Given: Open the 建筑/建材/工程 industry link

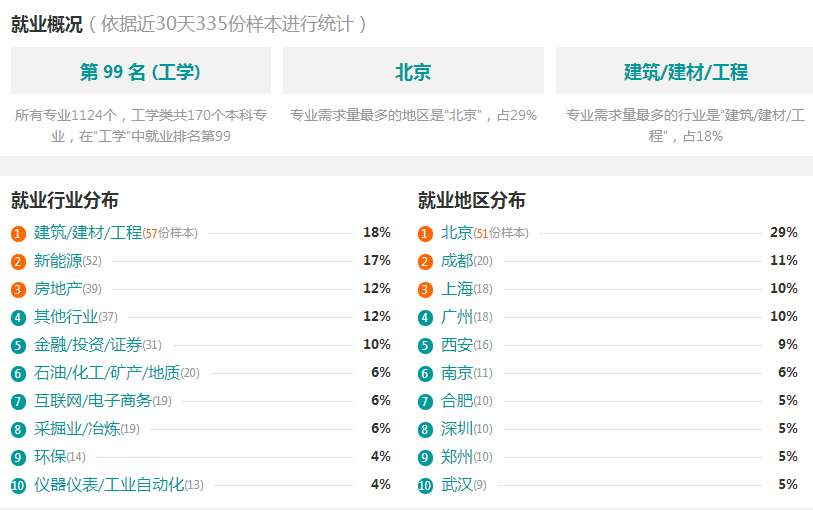Looking at the screenshot, I should (88, 232).
